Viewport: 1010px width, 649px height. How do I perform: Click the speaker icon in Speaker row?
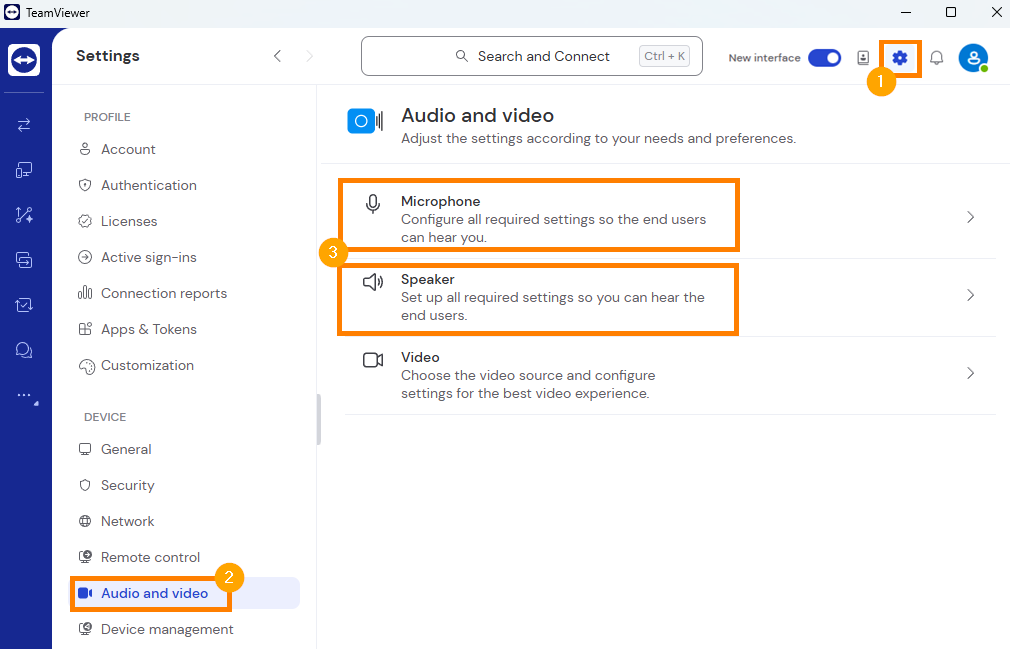pos(373,282)
